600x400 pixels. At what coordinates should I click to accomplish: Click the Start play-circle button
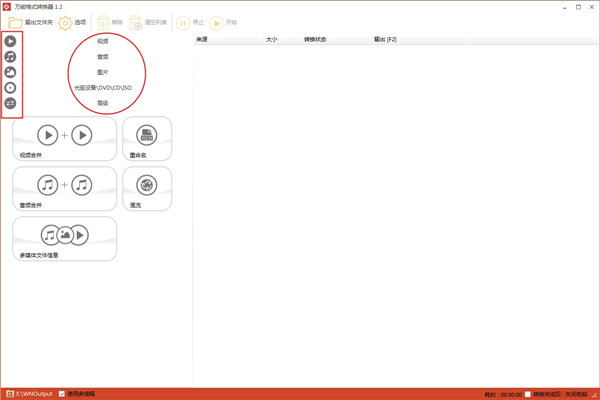(216, 23)
